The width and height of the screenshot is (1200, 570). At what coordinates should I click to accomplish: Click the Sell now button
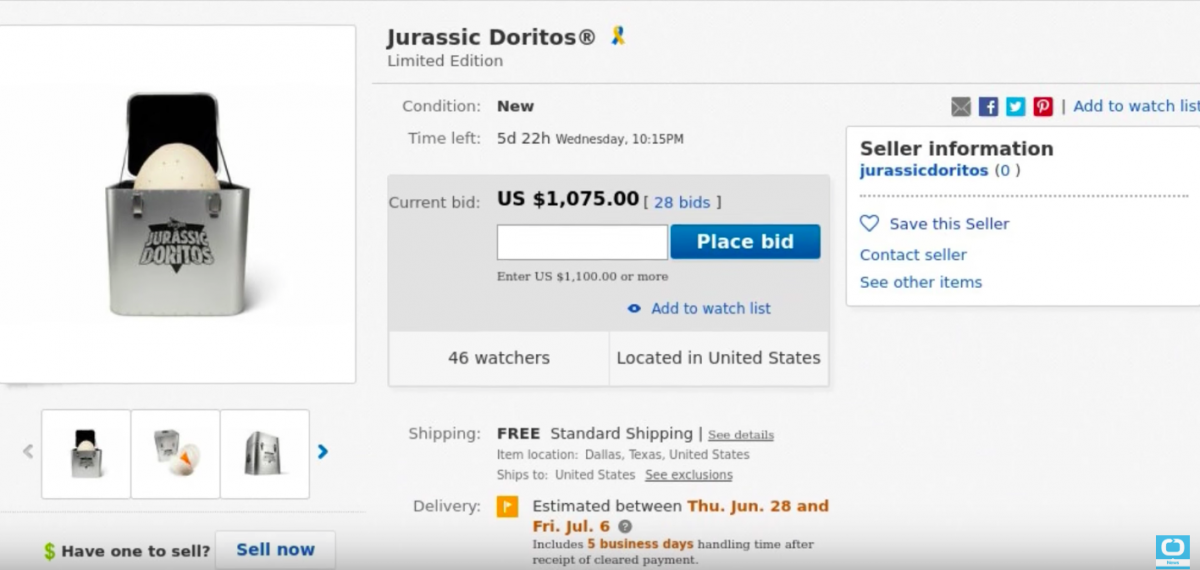[x=275, y=550]
